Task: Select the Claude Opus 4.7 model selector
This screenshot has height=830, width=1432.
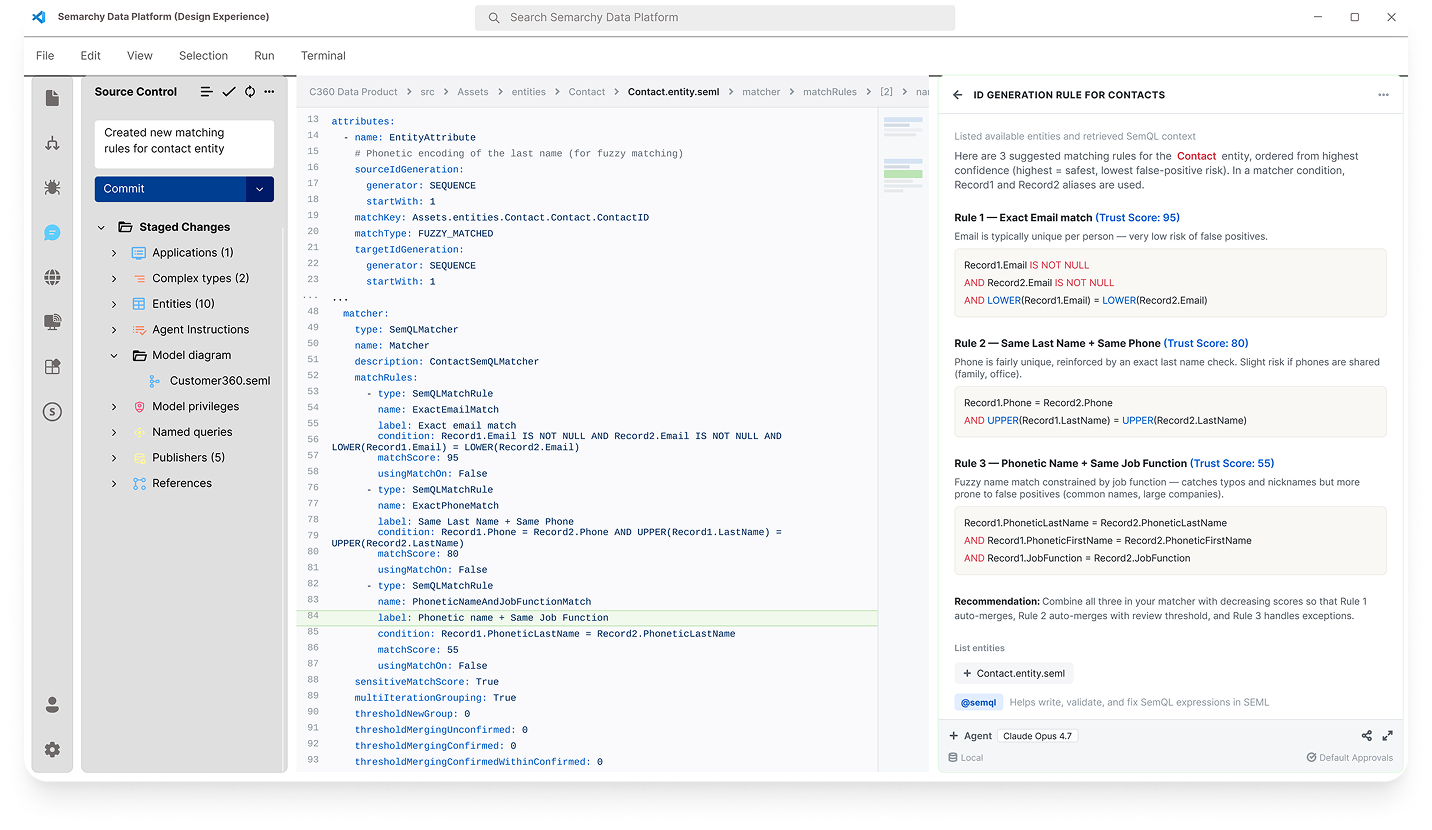Action: click(1037, 736)
